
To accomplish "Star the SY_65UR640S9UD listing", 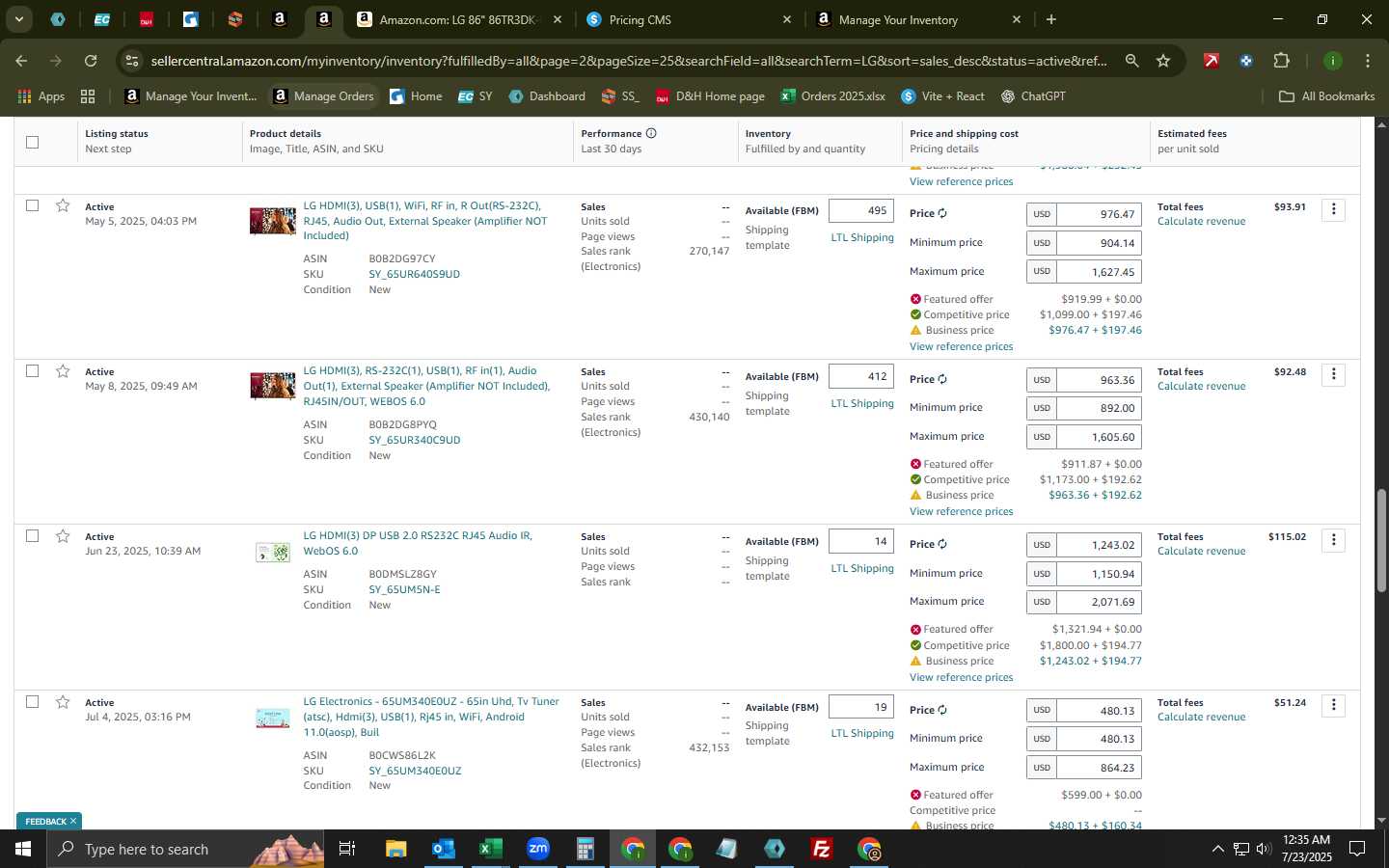I will (63, 205).
